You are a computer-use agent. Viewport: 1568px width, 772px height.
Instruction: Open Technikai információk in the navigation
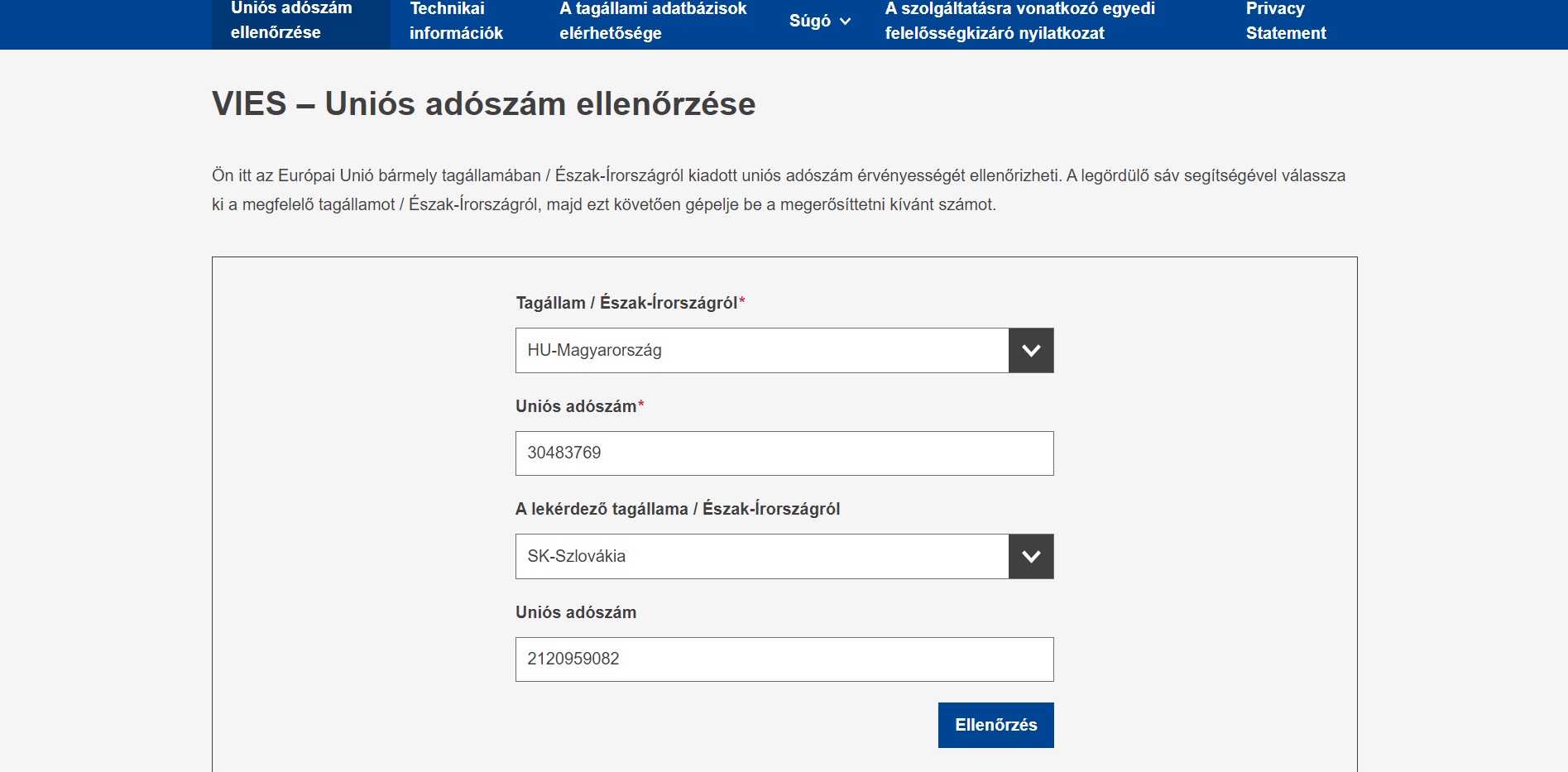tap(456, 21)
